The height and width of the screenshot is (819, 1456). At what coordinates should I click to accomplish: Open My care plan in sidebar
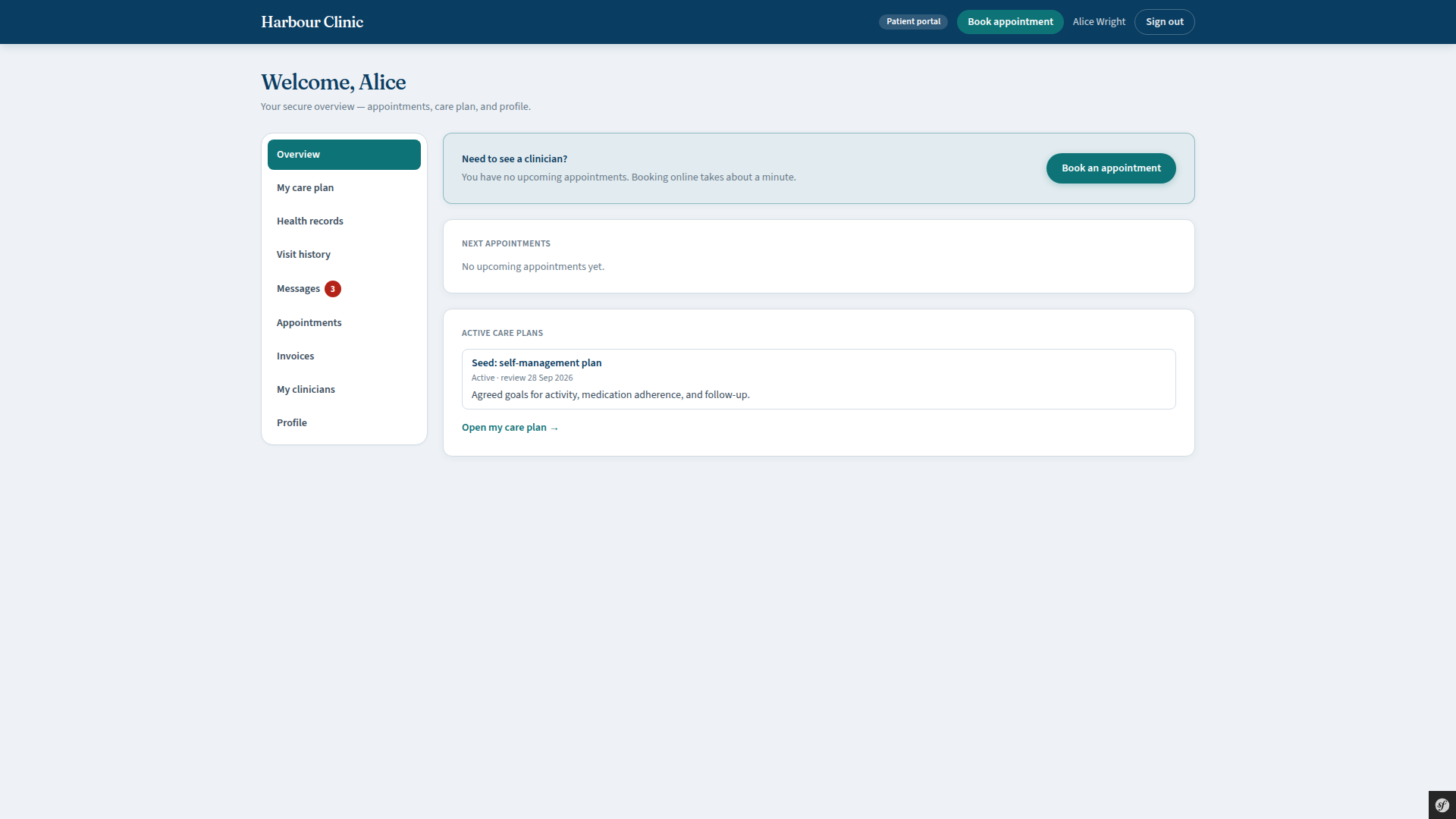(x=344, y=188)
